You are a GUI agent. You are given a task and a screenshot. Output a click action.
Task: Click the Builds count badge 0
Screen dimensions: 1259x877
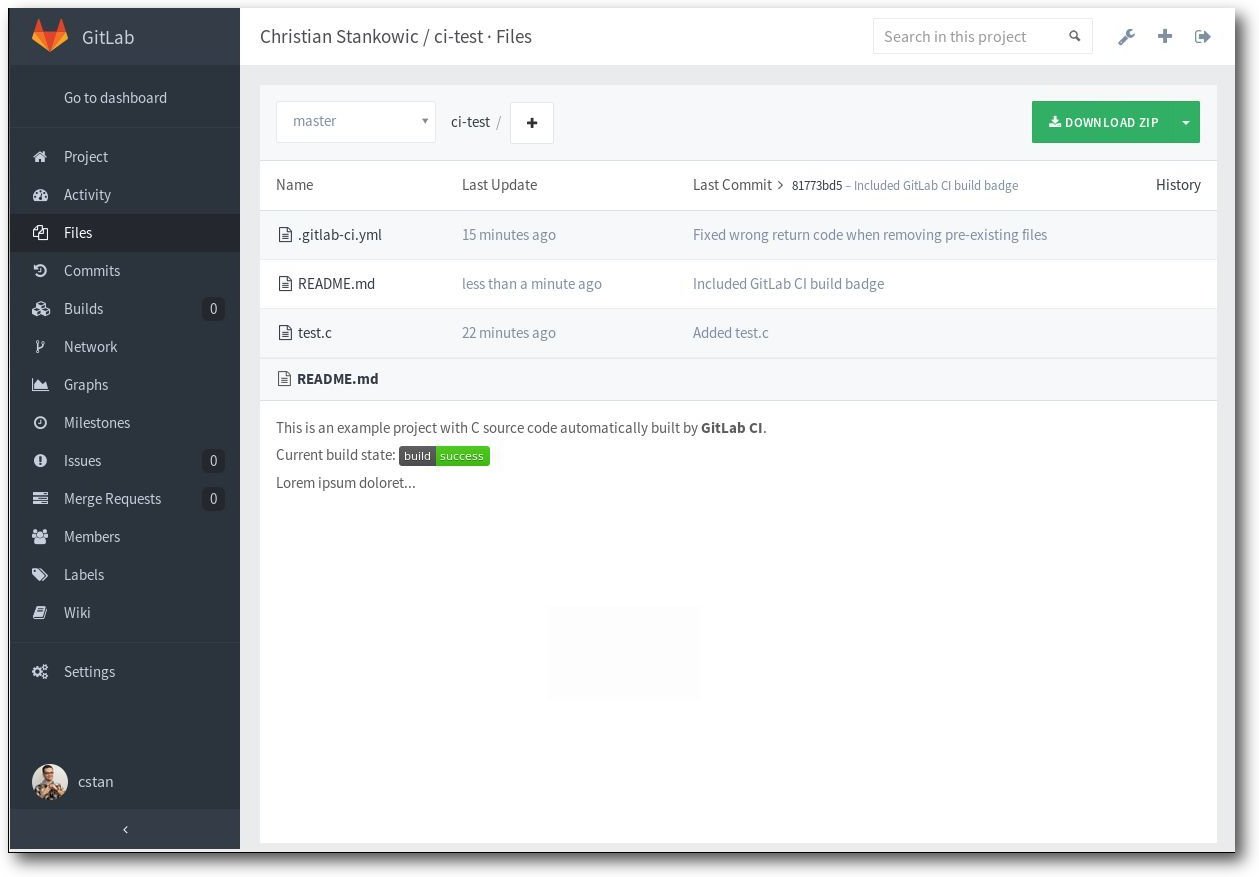(213, 309)
